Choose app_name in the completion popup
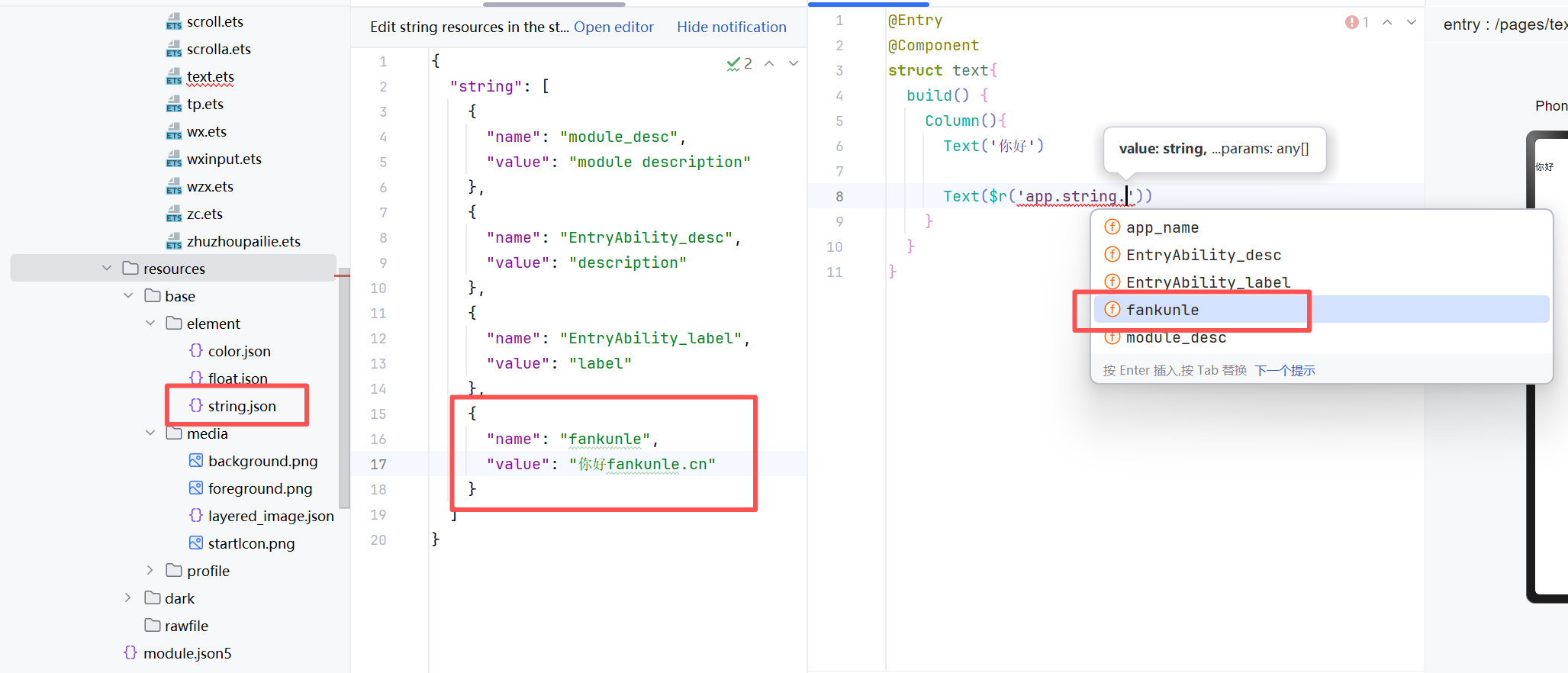Screen dimensions: 1568x673 click(1162, 227)
